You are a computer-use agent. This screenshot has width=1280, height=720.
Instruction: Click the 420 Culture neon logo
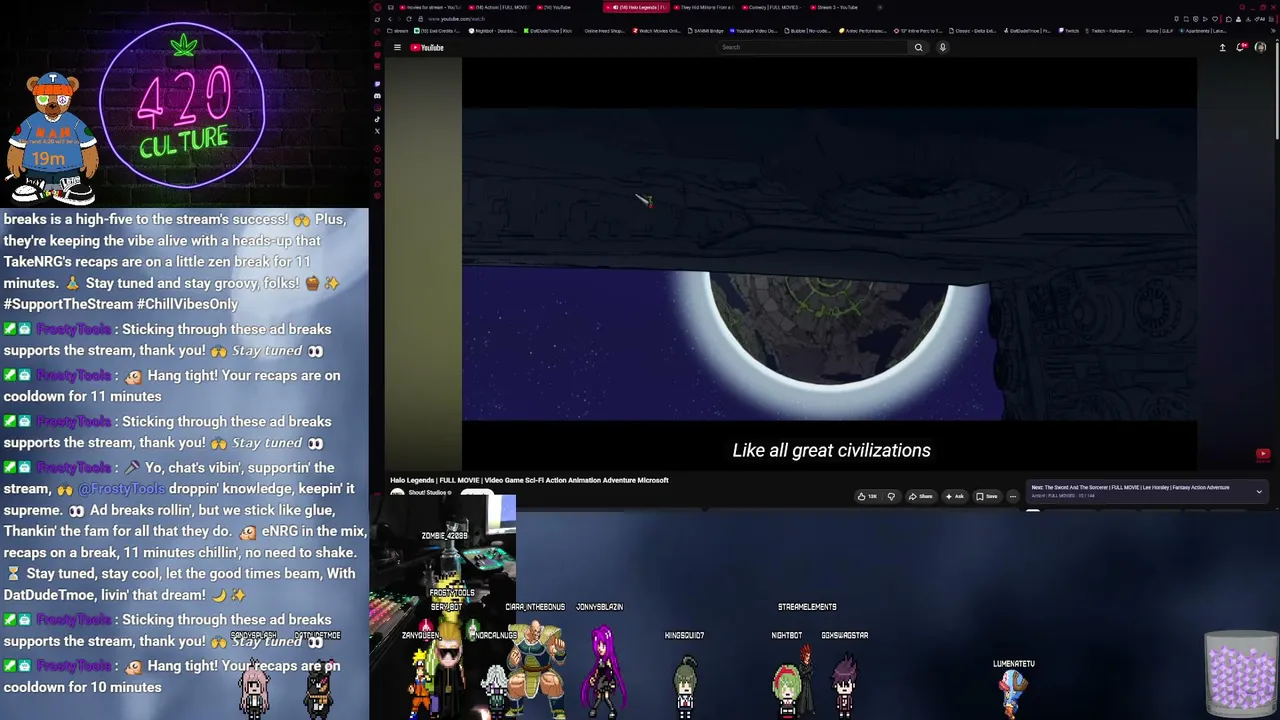point(183,105)
